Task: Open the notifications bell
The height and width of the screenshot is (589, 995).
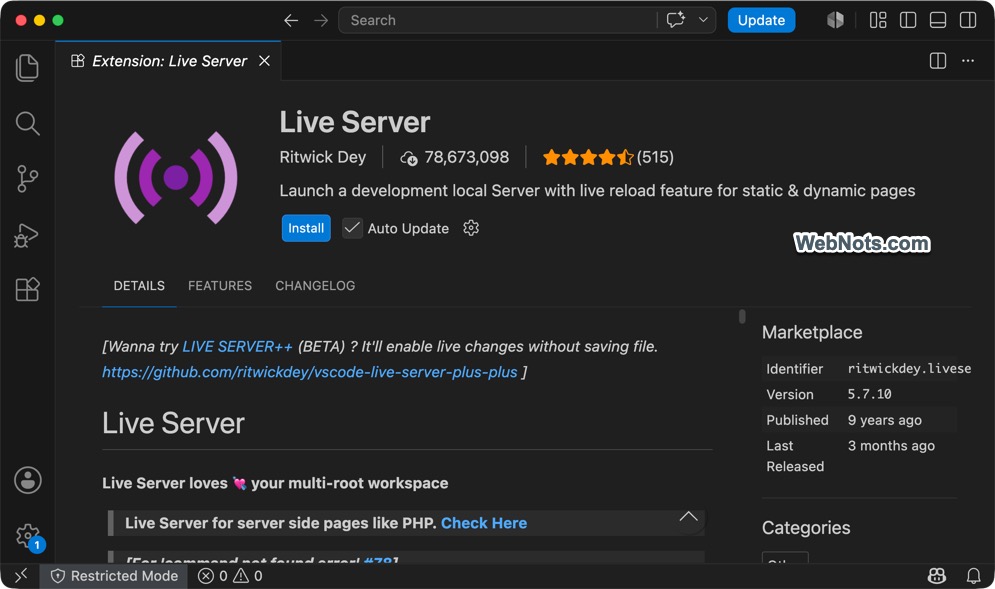Action: point(973,576)
